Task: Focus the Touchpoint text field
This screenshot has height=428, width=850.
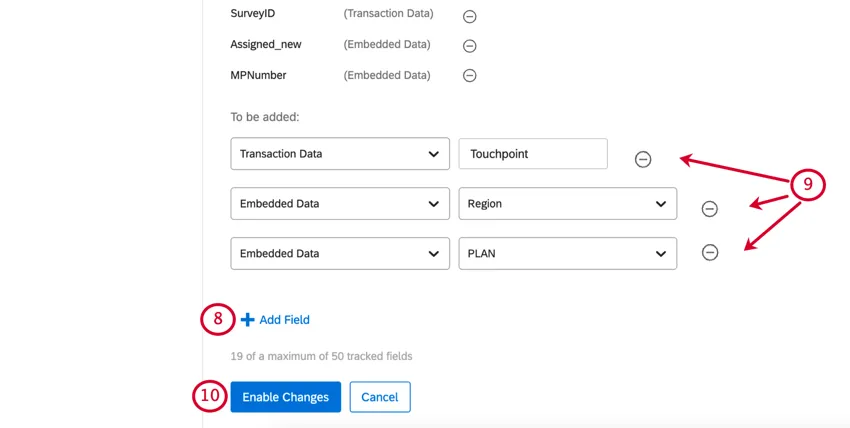Action: click(533, 154)
